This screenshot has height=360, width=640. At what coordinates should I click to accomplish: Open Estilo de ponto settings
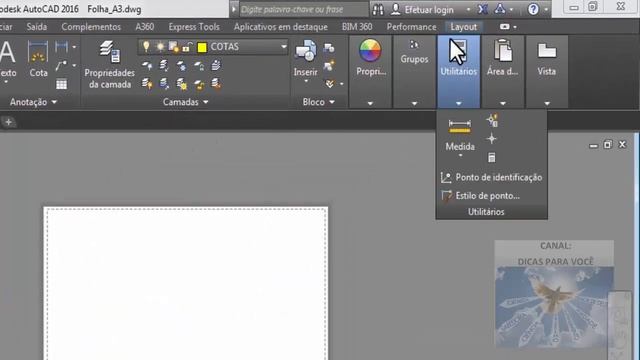click(x=480, y=196)
